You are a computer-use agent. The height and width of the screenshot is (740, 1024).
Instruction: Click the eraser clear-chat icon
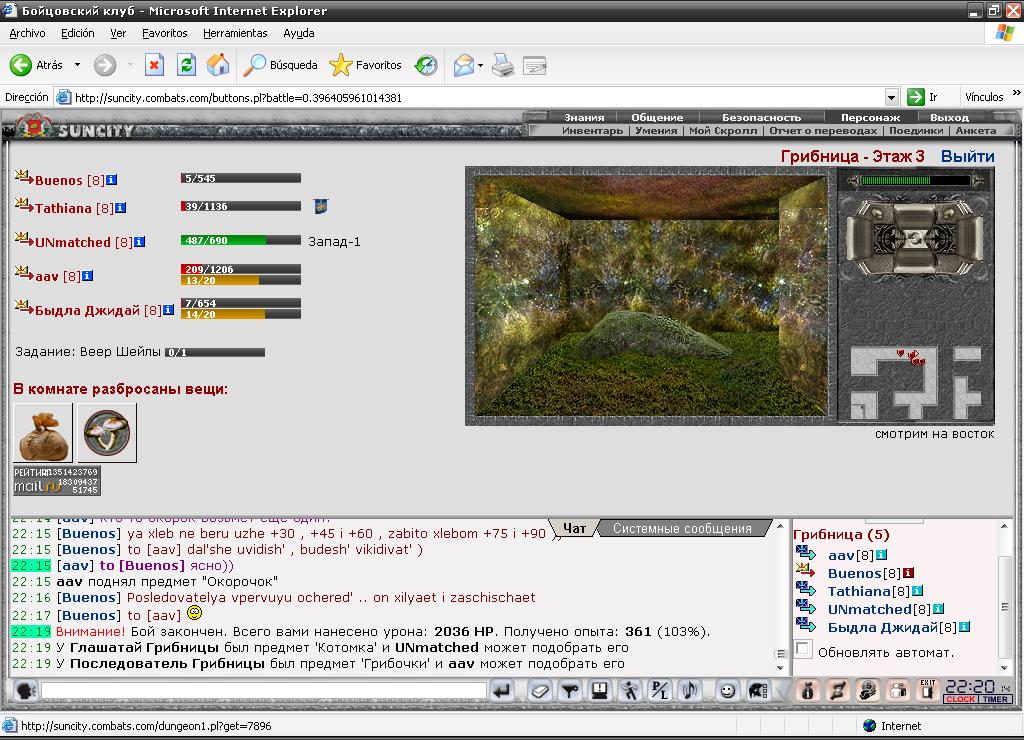click(539, 690)
